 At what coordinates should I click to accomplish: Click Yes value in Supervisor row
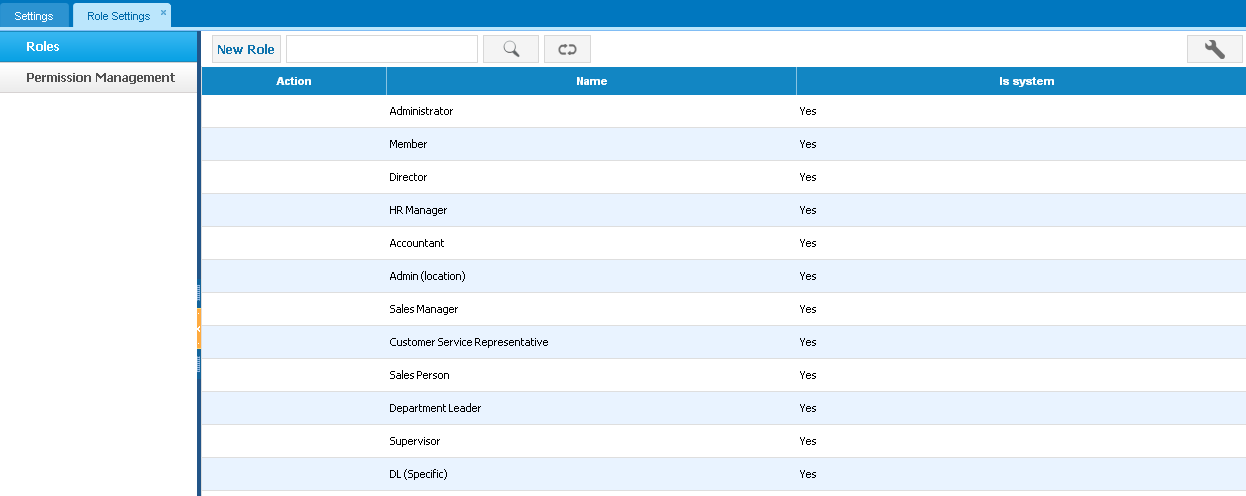pos(808,441)
